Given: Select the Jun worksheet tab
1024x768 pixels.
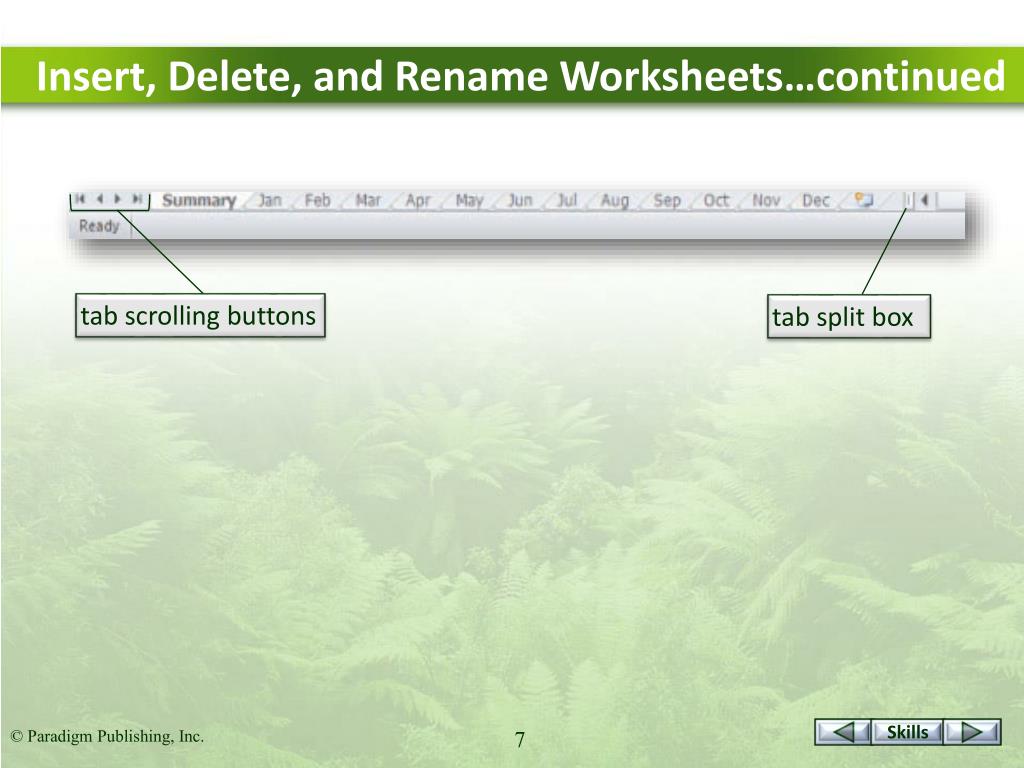Looking at the screenshot, I should tap(520, 200).
